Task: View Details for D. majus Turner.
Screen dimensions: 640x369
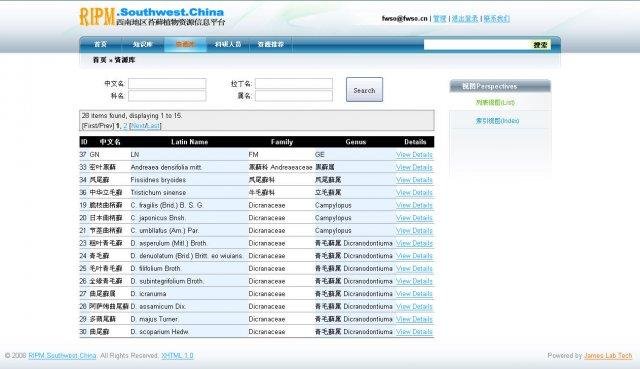Action: coord(414,319)
